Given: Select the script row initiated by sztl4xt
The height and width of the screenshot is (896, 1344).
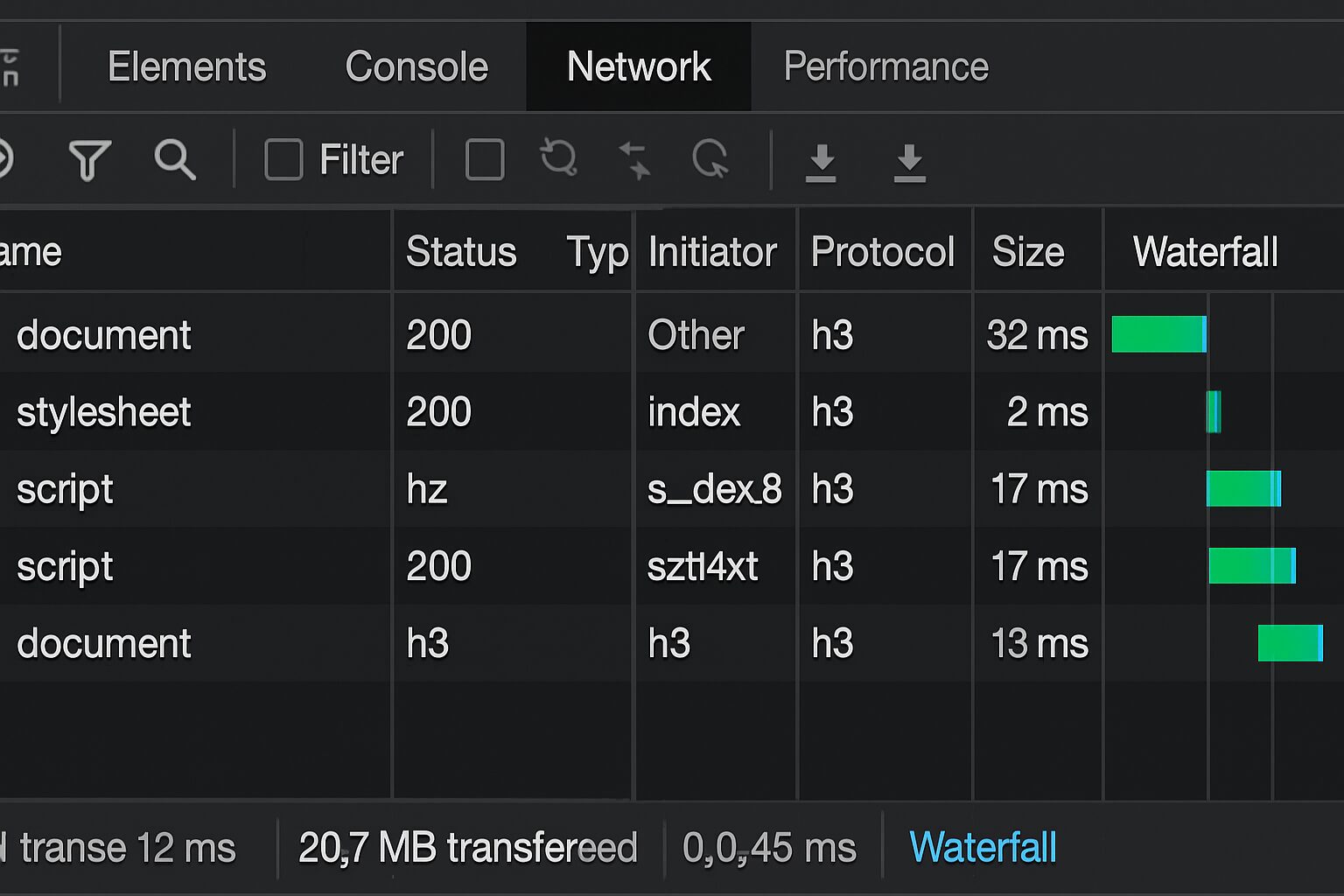Looking at the screenshot, I should (672, 565).
